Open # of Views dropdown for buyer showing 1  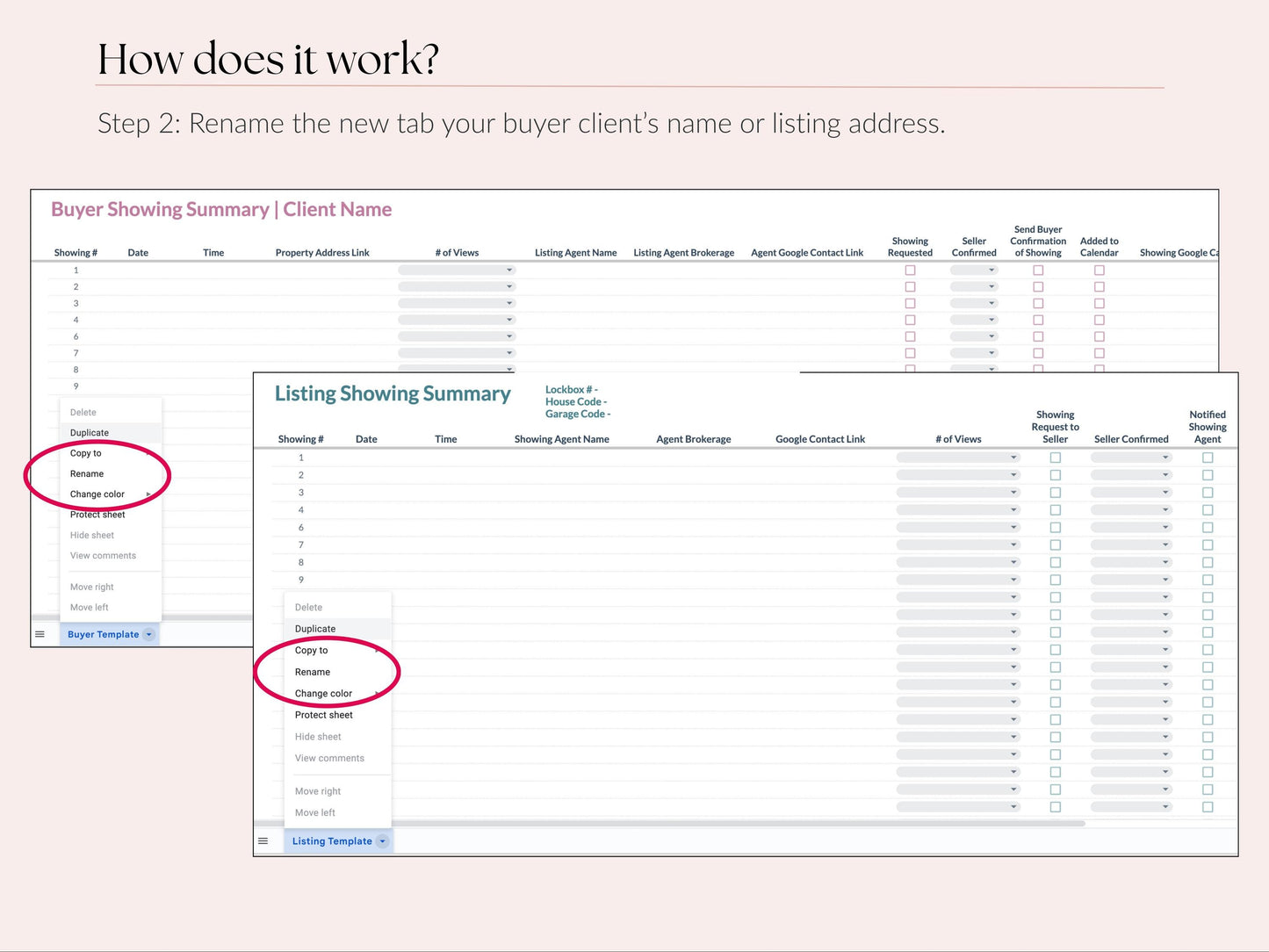pos(457,270)
